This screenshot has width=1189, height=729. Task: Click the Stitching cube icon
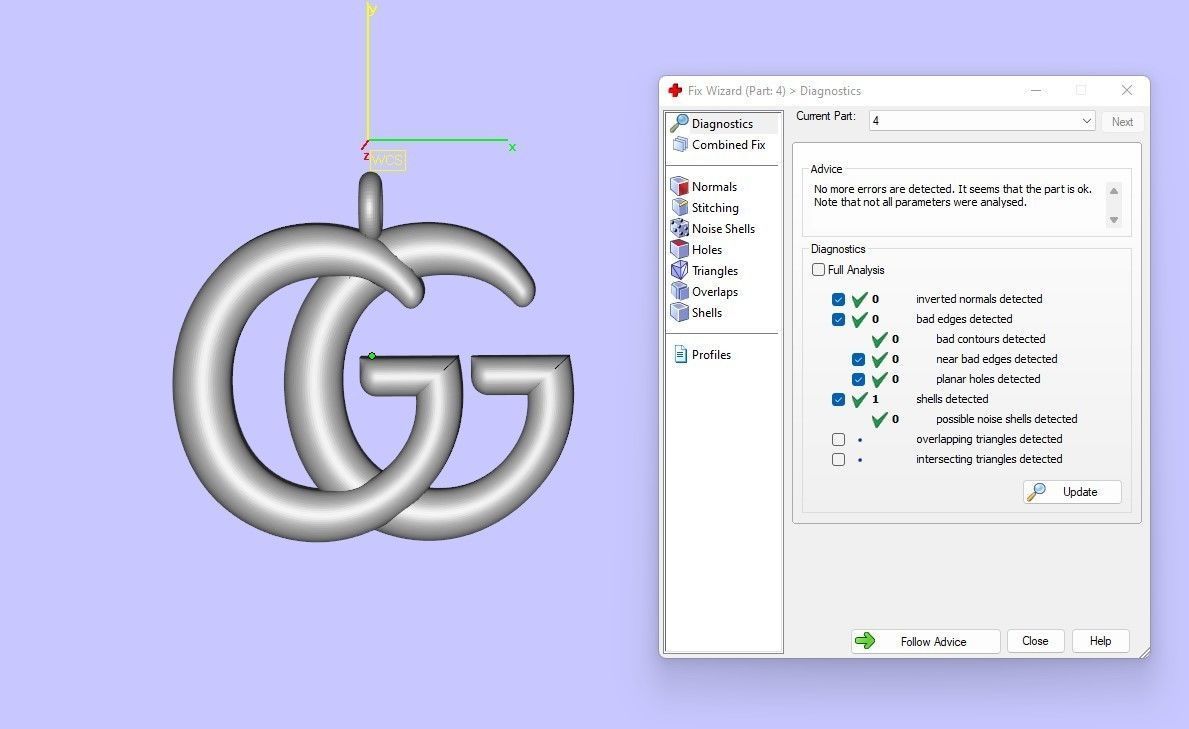(679, 207)
